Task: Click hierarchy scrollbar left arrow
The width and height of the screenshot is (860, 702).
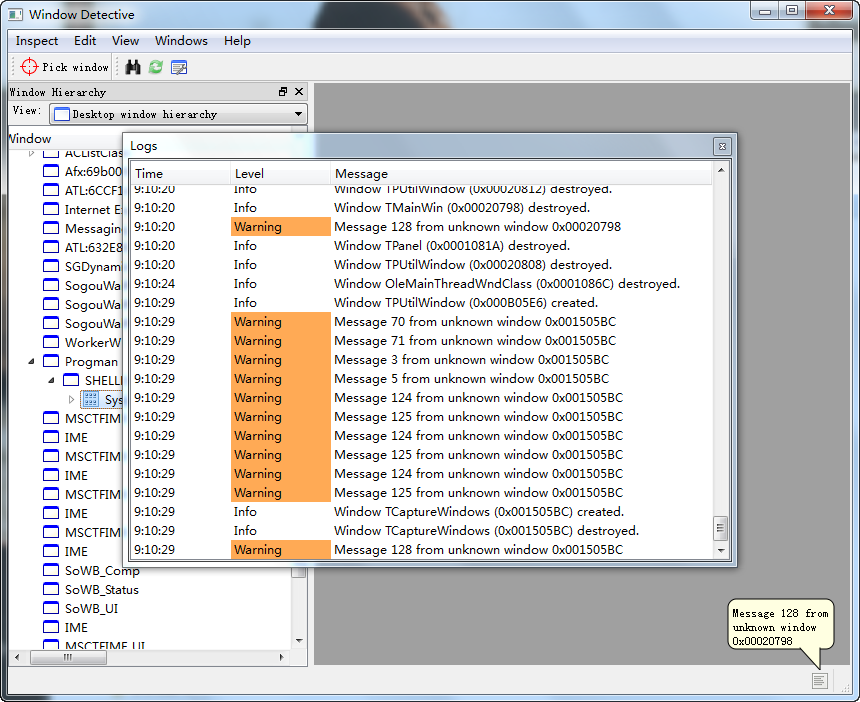Action: click(17, 657)
